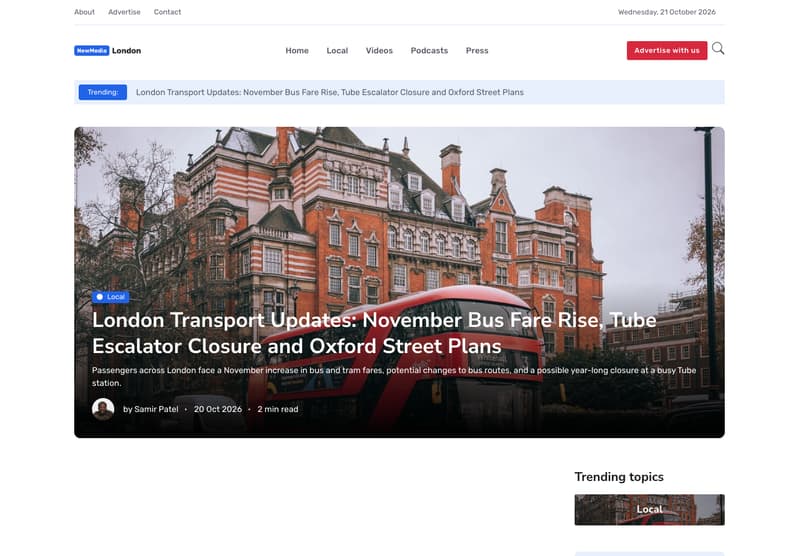Click the author name Samir Patel
Screen dimensions: 800x556
pos(156,409)
